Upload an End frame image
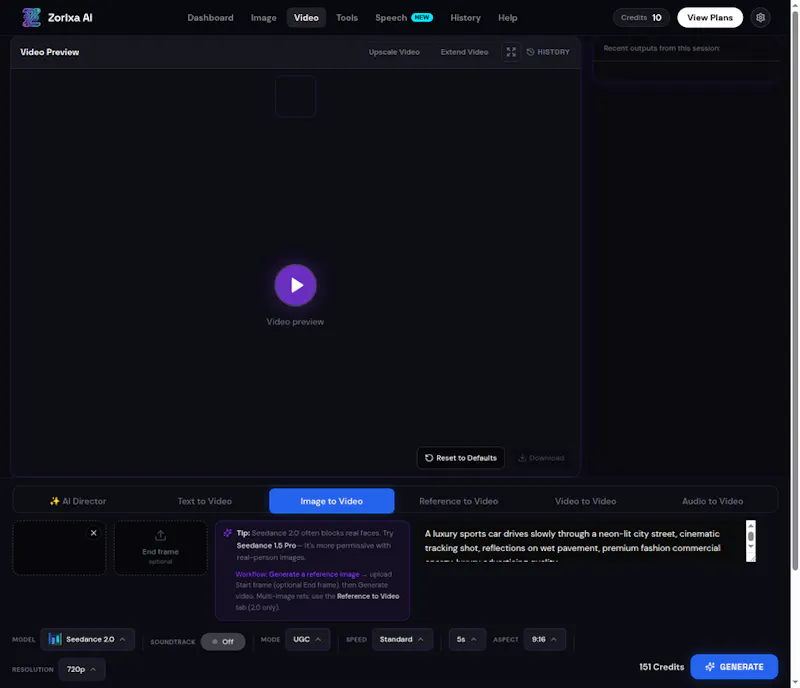Screen dimensions: 800x688 tap(161, 548)
